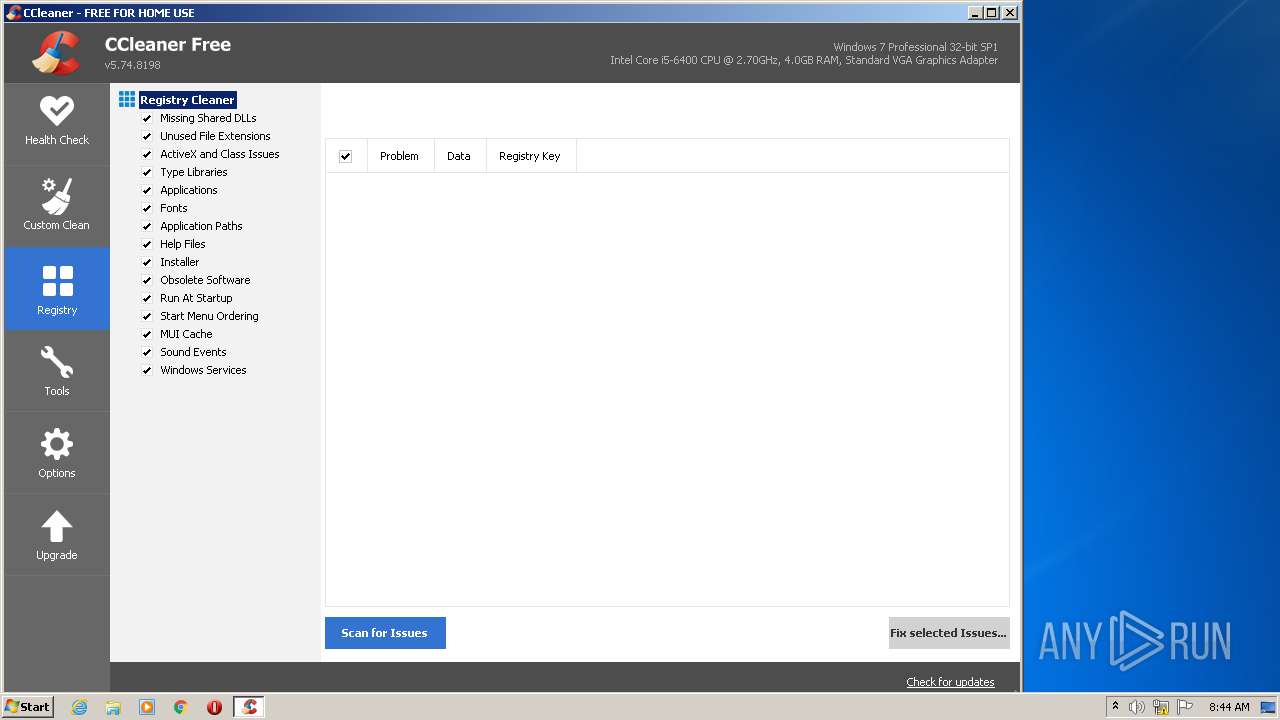1280x720 pixels.
Task: Click the Intel Core i5-6400 CPU info text
Action: [804, 60]
